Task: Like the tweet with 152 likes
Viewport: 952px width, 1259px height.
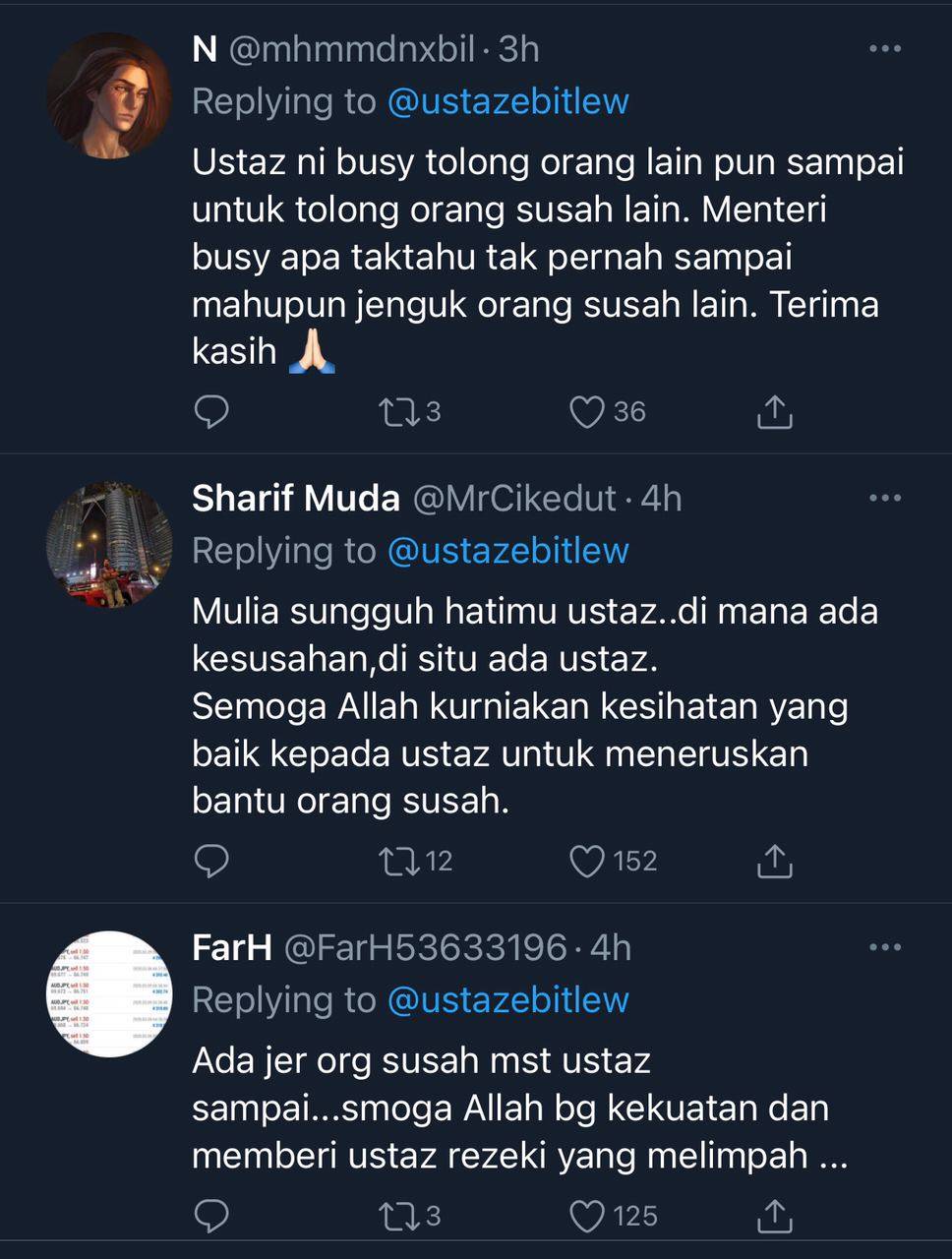Action: tap(587, 862)
